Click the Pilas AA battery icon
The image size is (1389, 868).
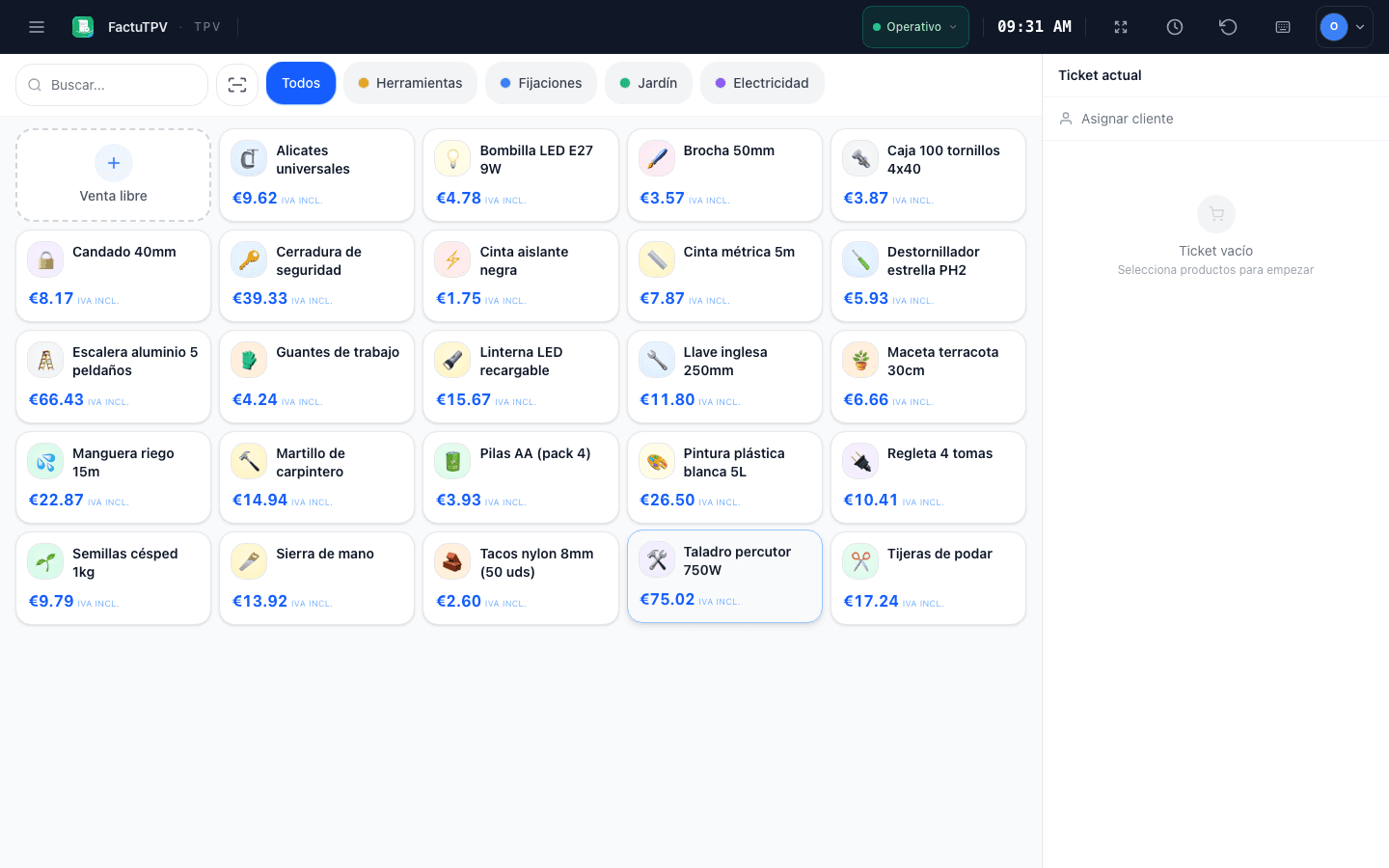pyautogui.click(x=452, y=462)
